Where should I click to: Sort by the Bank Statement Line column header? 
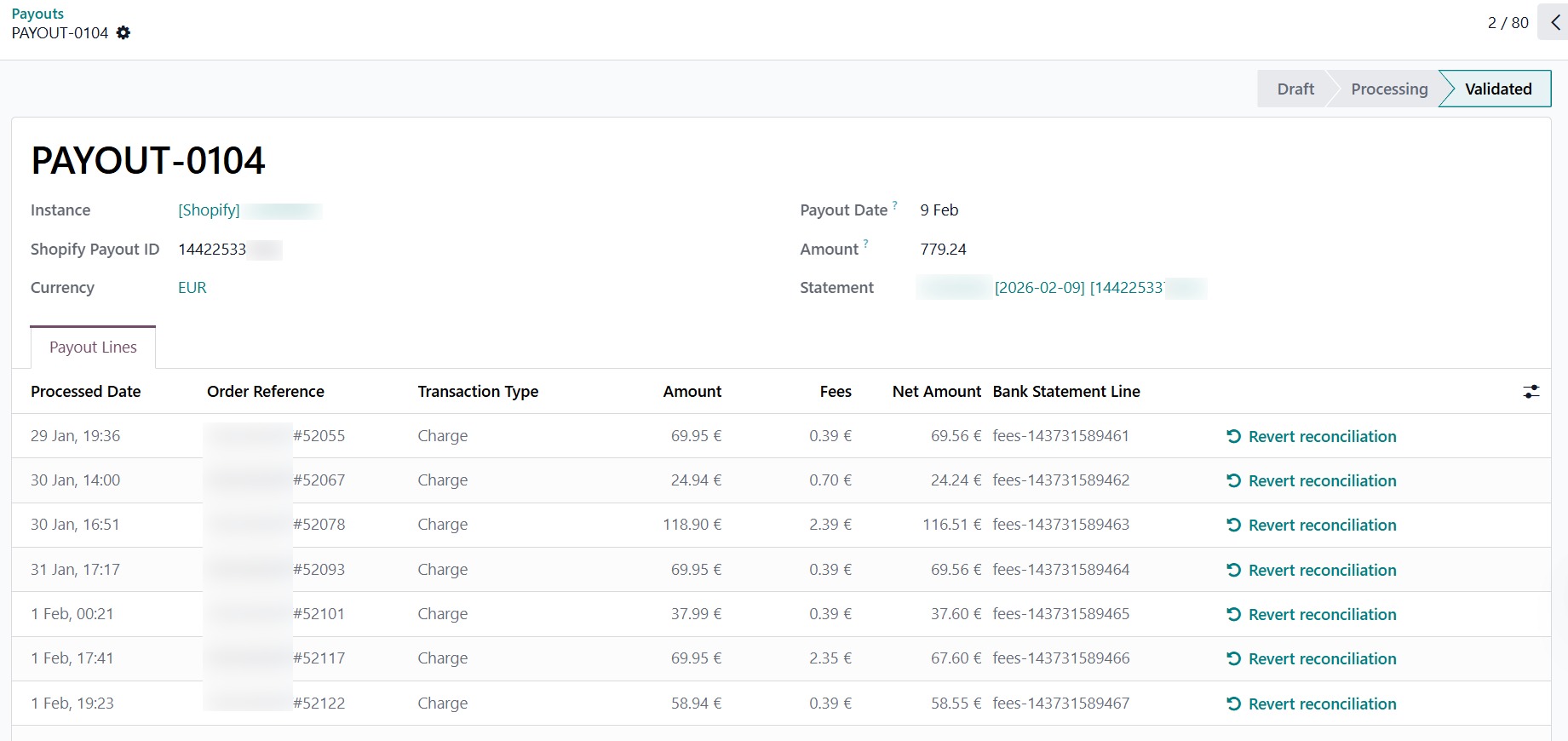tap(1066, 391)
